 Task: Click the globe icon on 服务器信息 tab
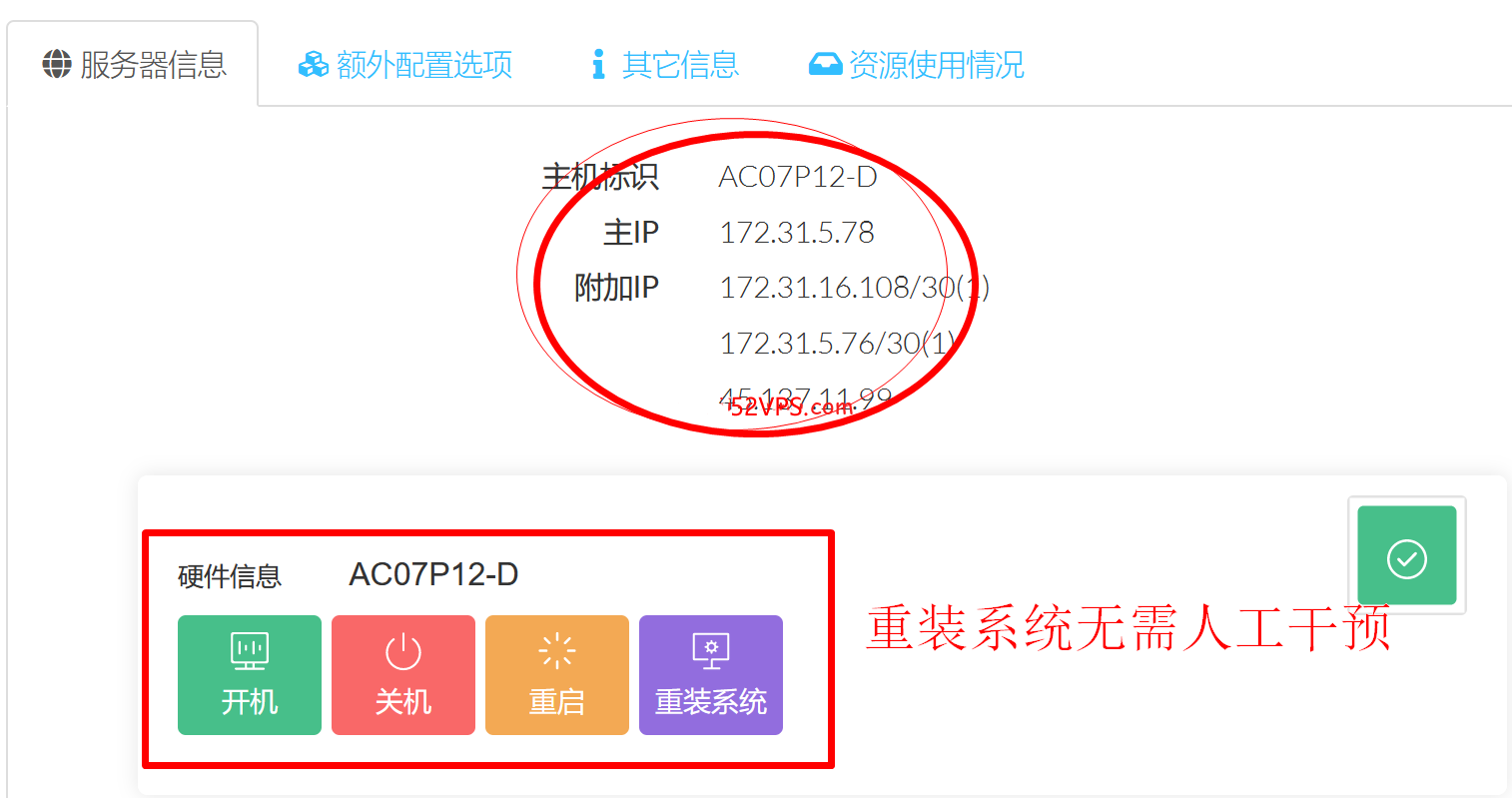[57, 65]
